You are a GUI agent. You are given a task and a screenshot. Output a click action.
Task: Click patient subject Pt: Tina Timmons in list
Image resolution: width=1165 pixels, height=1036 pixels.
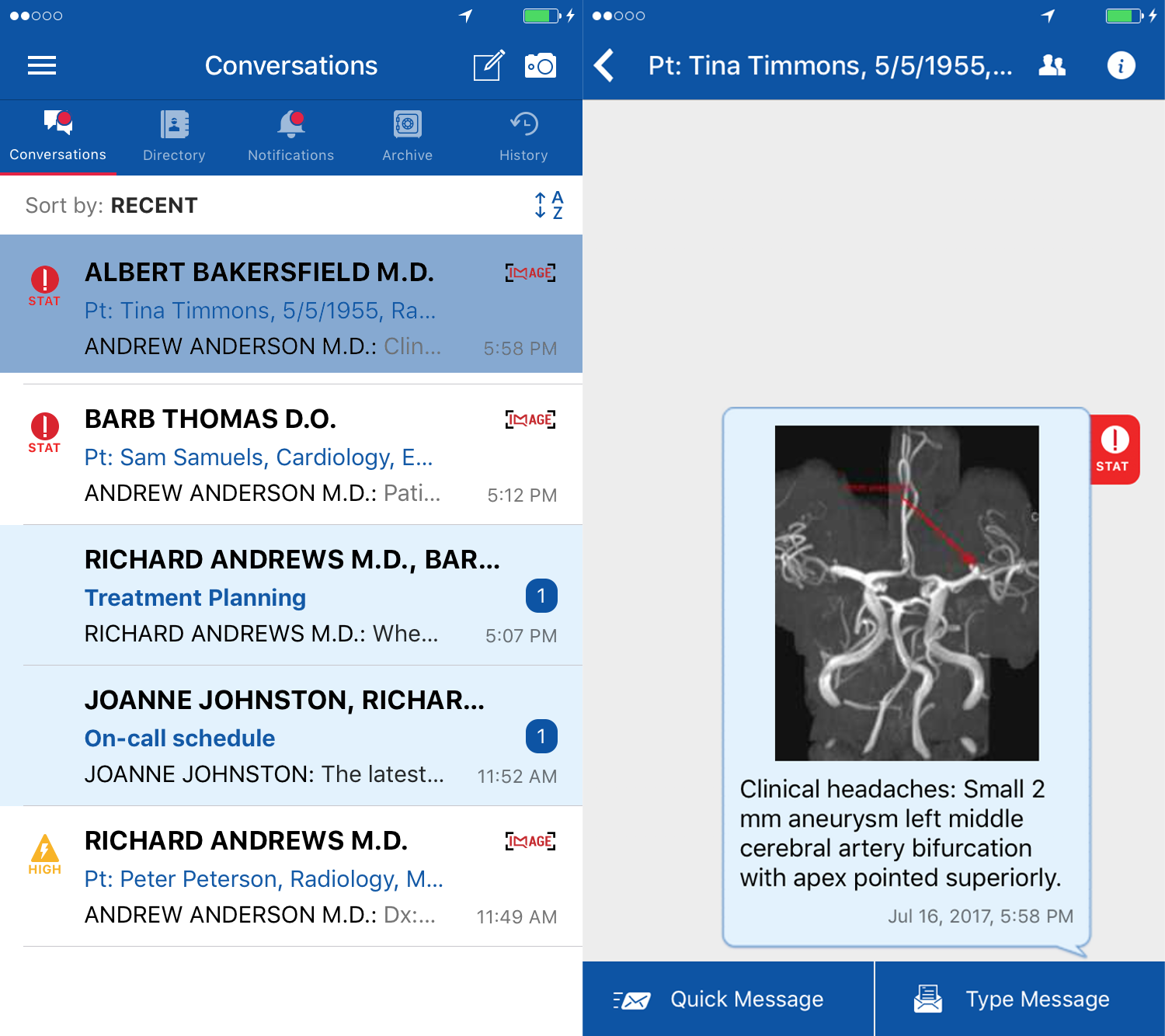(260, 311)
